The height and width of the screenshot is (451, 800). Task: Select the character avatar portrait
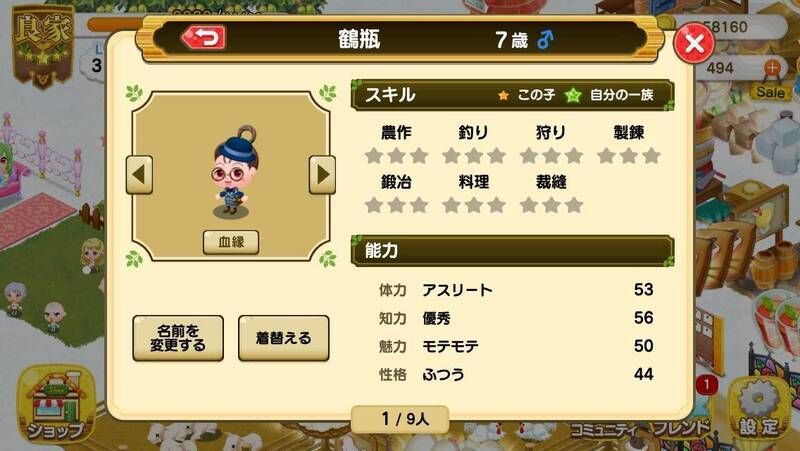[x=233, y=171]
